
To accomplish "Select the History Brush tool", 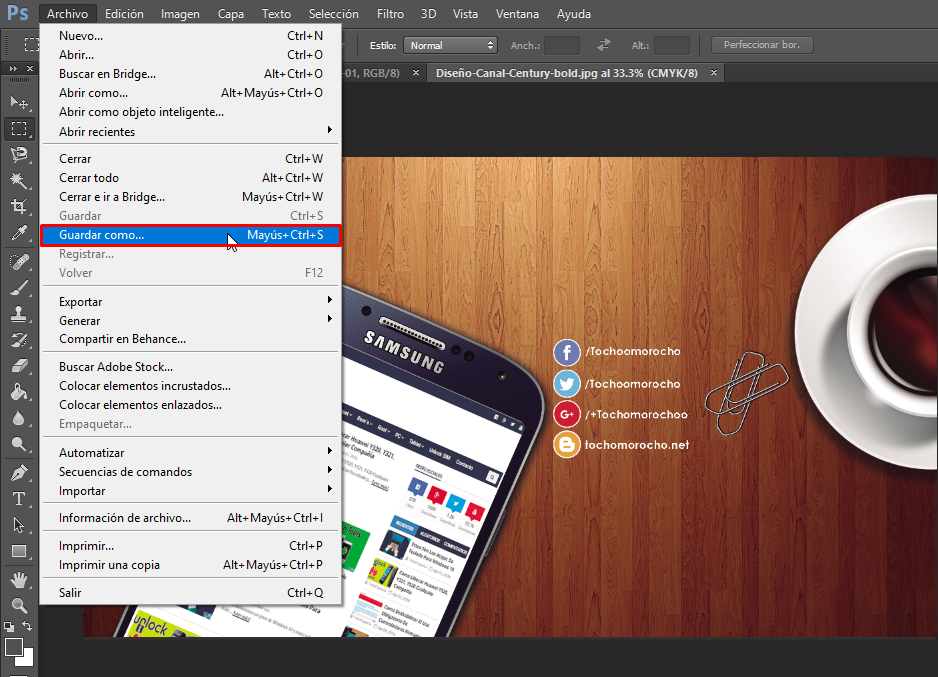I will pyautogui.click(x=19, y=340).
